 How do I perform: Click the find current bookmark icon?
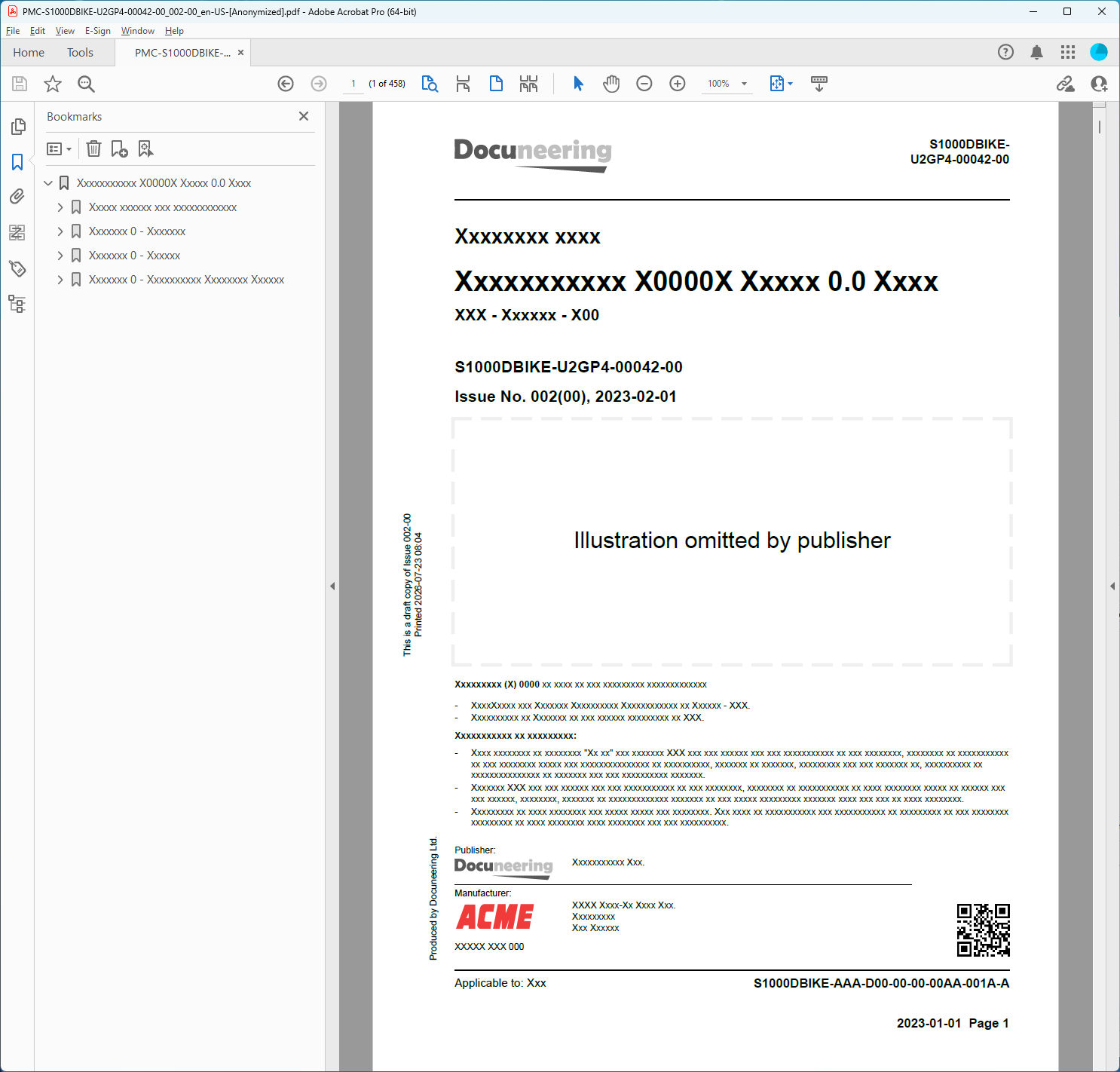click(145, 149)
